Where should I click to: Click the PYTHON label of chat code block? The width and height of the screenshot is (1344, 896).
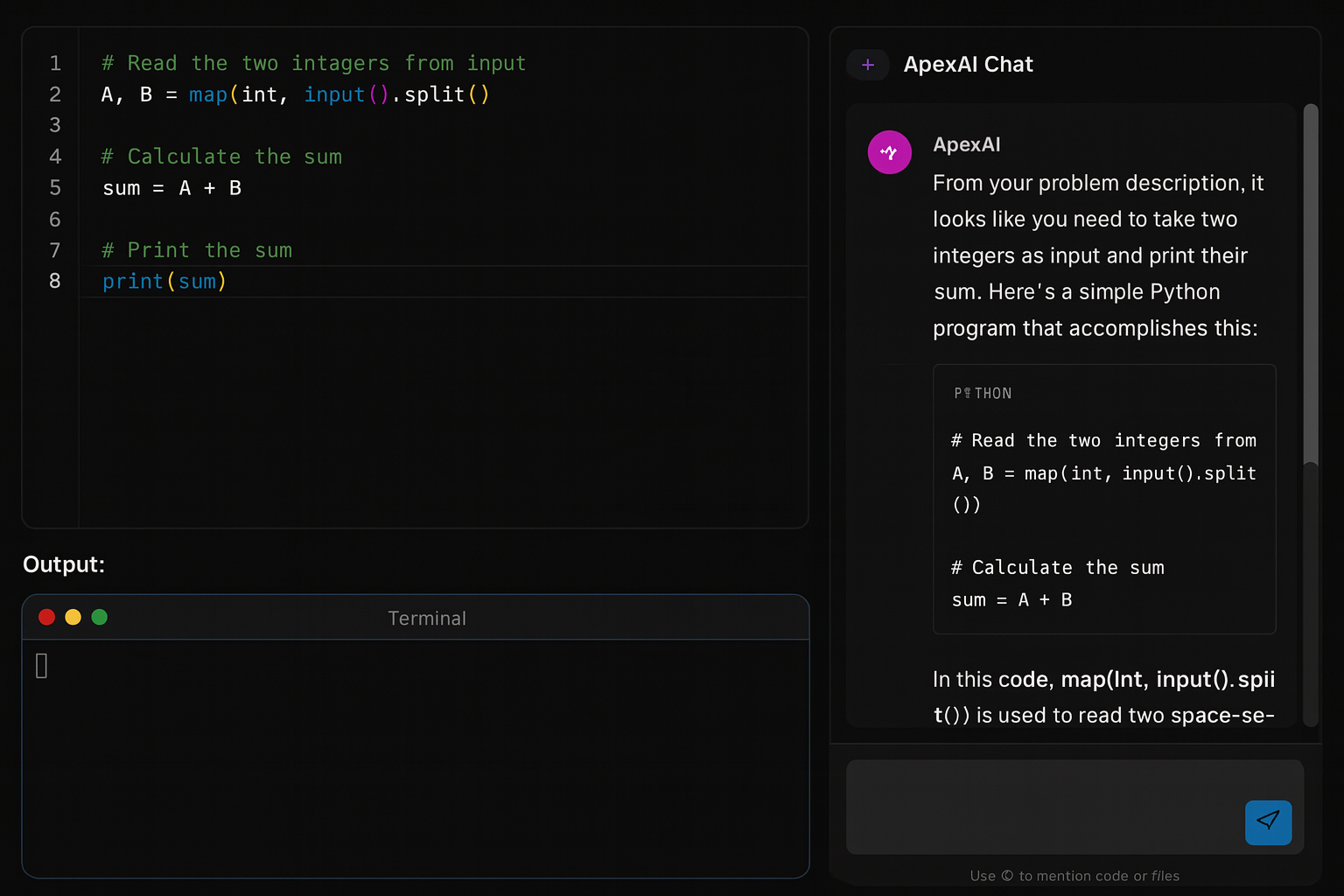pos(983,394)
